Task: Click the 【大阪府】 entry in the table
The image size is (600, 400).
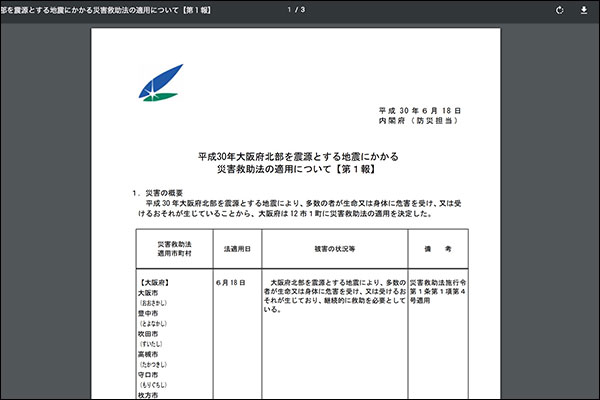Action: tap(157, 283)
